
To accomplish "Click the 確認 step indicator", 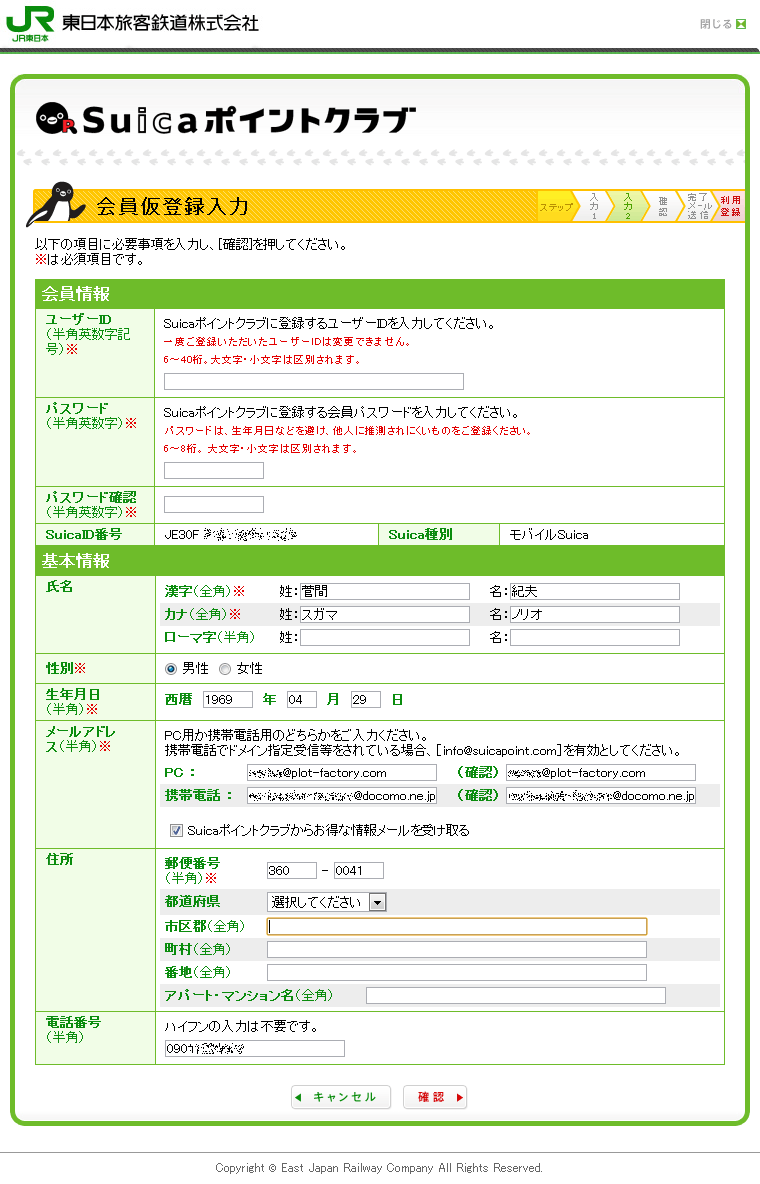I will pos(662,206).
